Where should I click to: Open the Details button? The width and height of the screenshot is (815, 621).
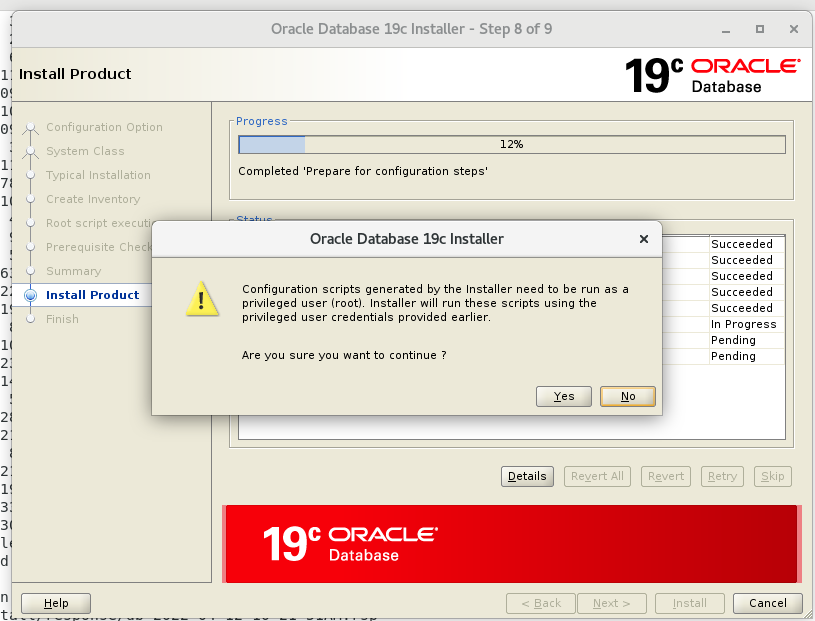point(527,476)
